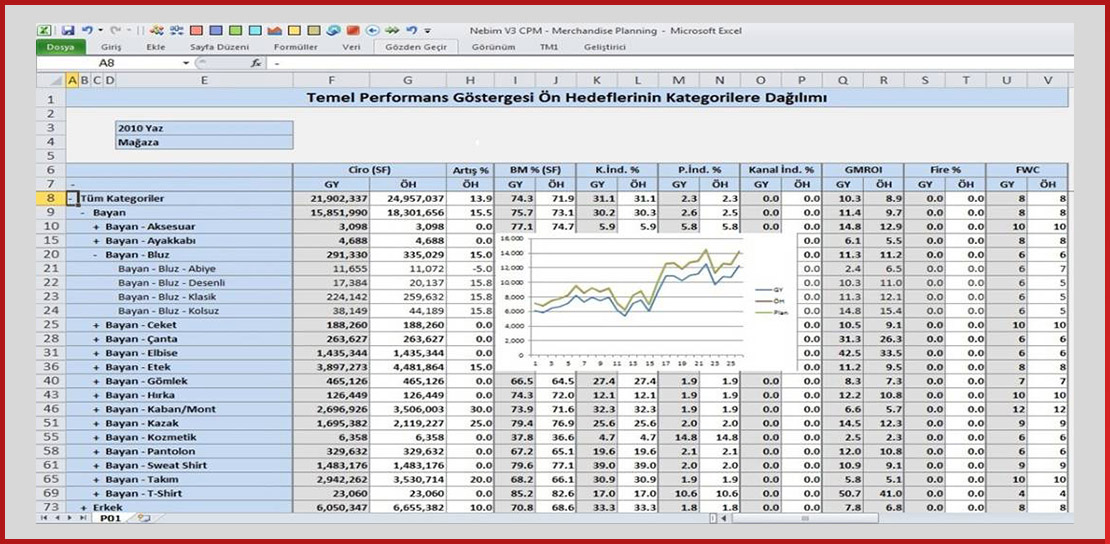1110x544 pixels.
Task: Select the Formüller ribbon tab
Action: pyautogui.click(x=295, y=47)
